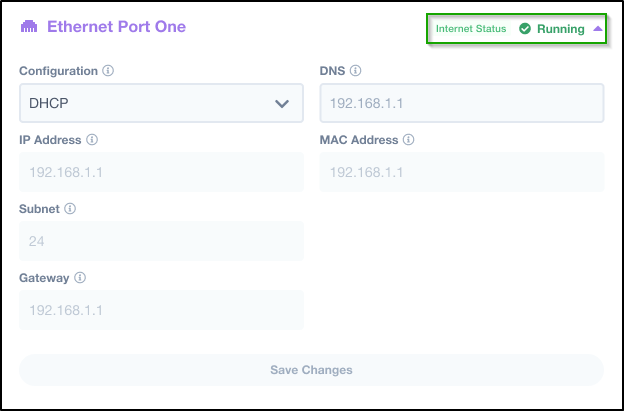The height and width of the screenshot is (411, 624).
Task: Click the Ethernet Port One heading
Action: (x=117, y=27)
